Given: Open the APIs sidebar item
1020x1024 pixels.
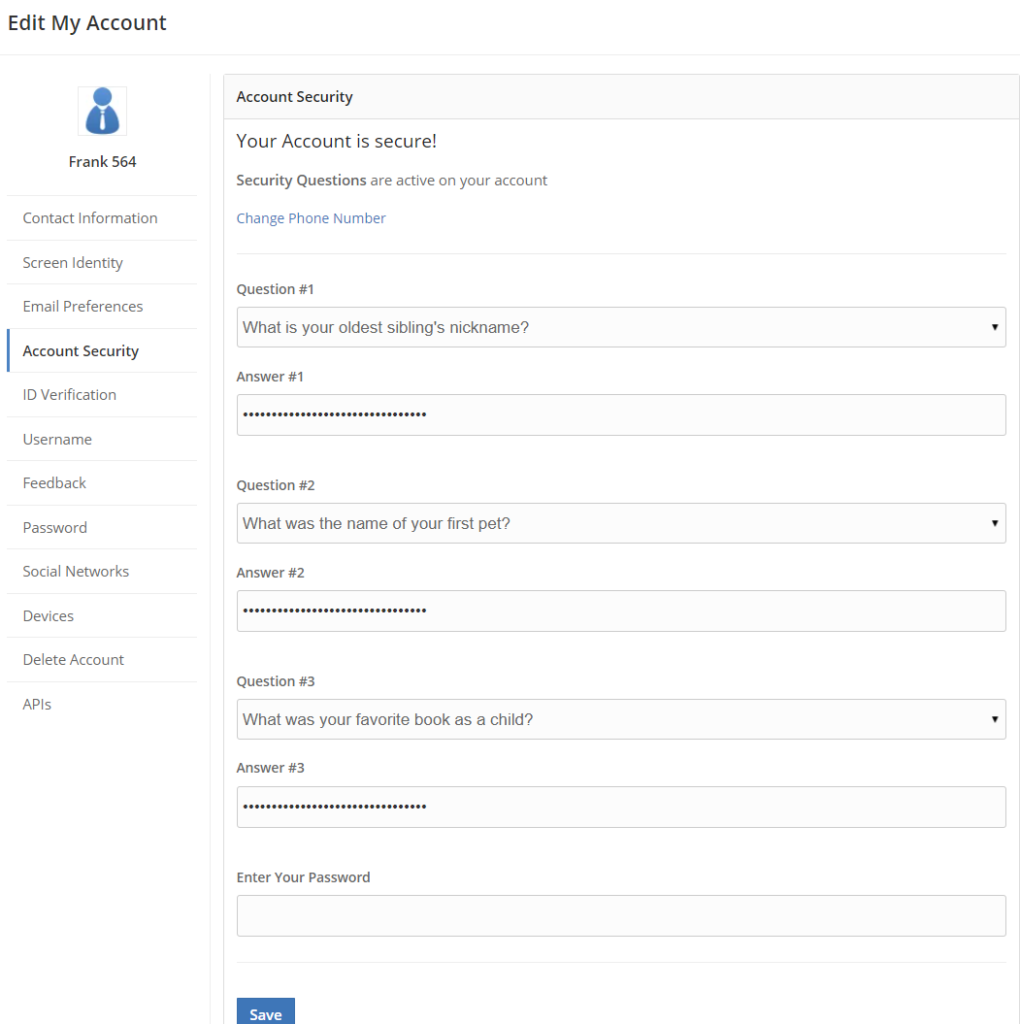Looking at the screenshot, I should coord(37,704).
